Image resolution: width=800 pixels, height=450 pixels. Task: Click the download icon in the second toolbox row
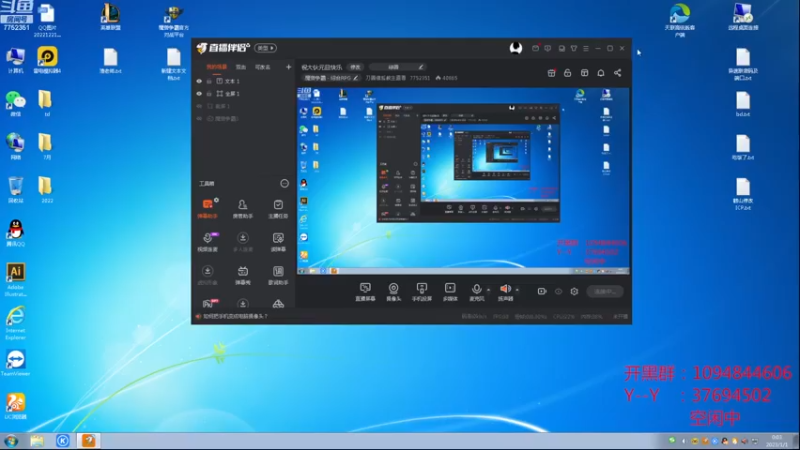(243, 238)
